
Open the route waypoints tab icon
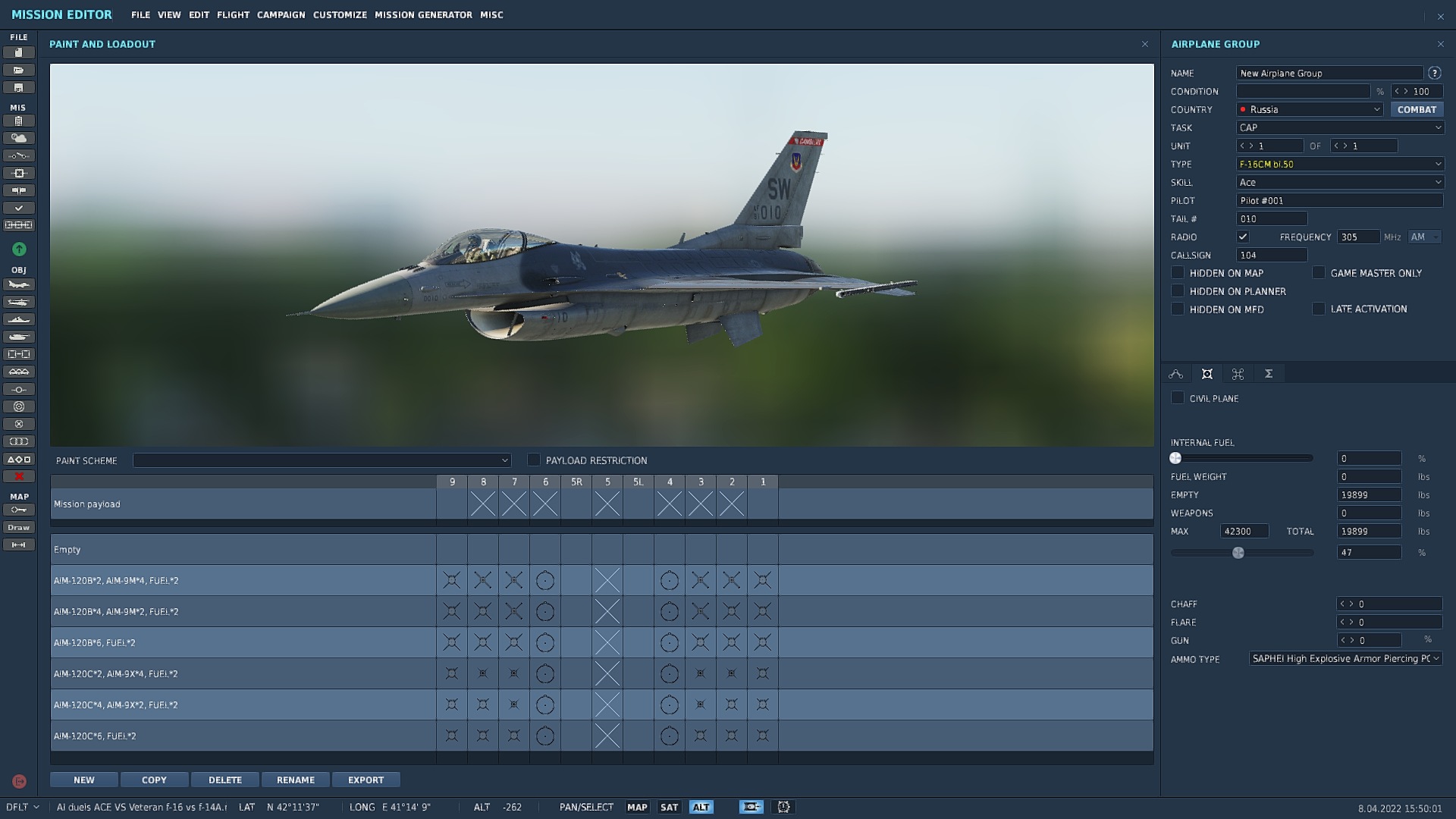coord(1176,374)
